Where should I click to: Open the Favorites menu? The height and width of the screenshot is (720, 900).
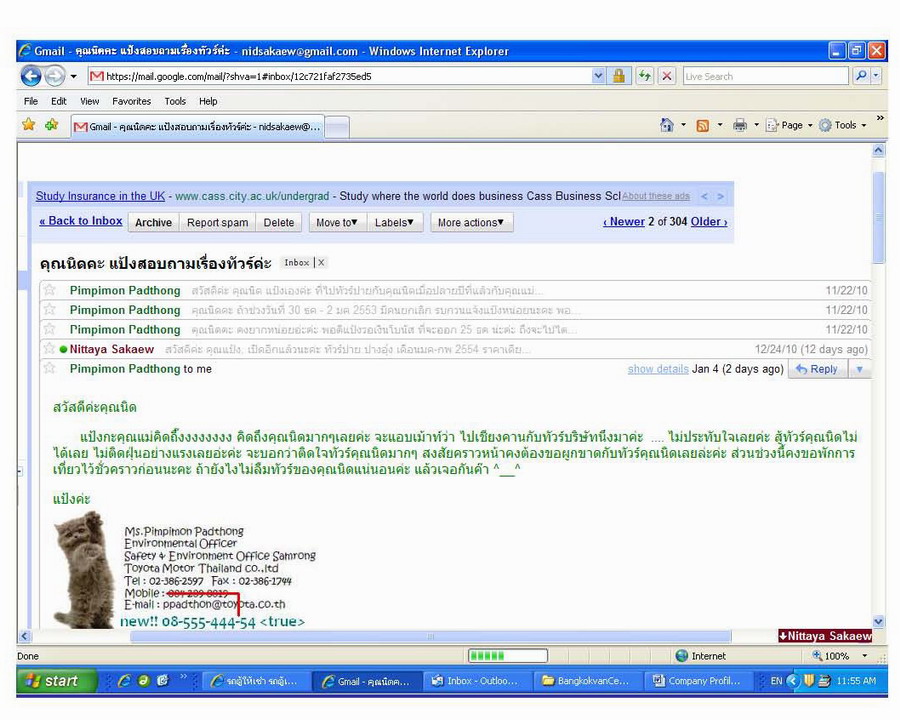(131, 101)
